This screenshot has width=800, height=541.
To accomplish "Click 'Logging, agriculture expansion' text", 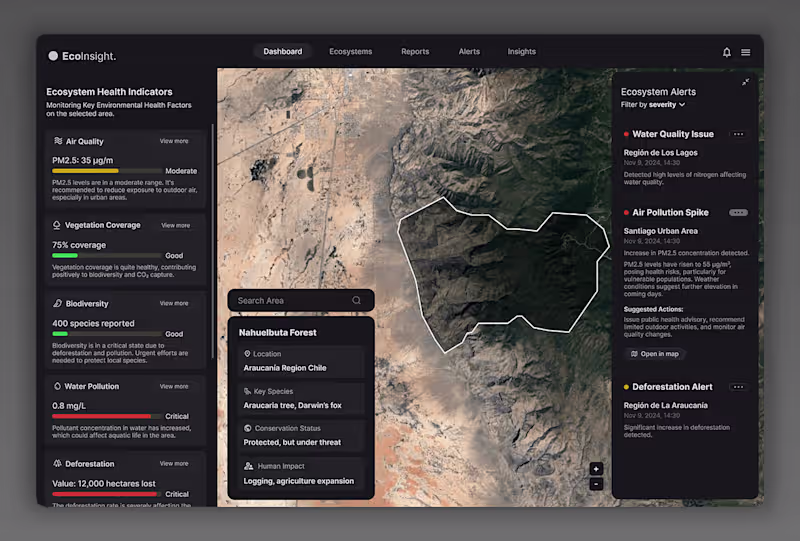I will point(298,481).
